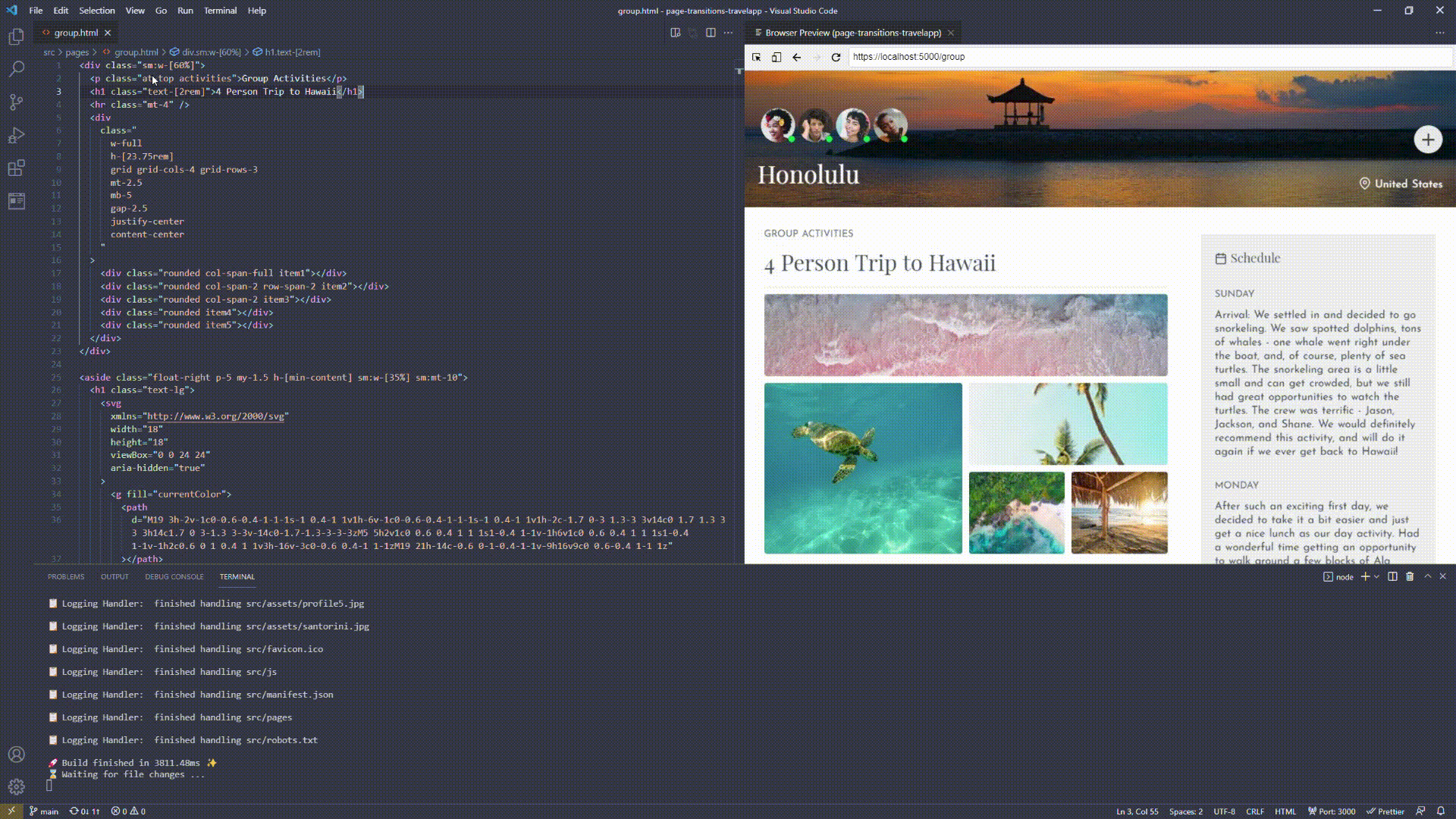Open Settings gear in lower sidebar
The height and width of the screenshot is (819, 1456).
click(16, 786)
